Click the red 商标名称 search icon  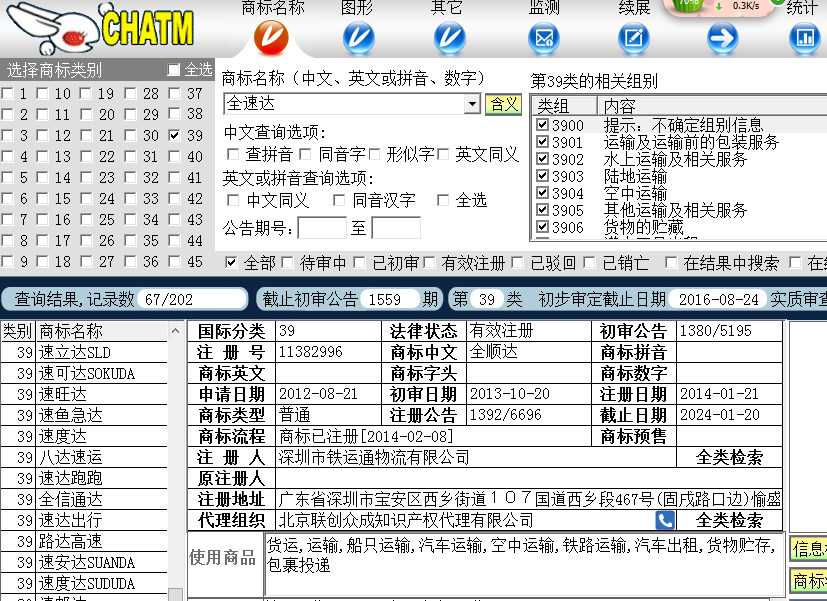coord(271,37)
